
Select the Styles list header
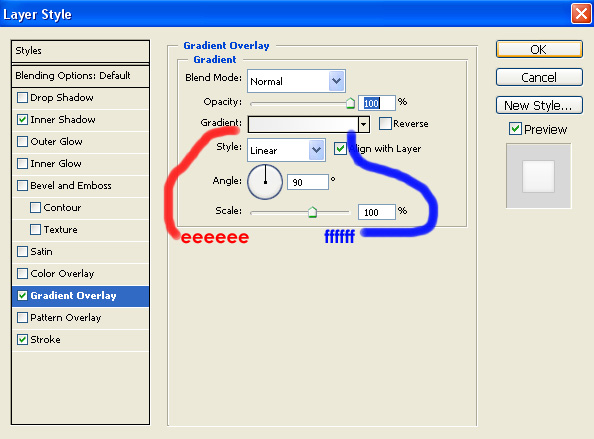click(80, 51)
